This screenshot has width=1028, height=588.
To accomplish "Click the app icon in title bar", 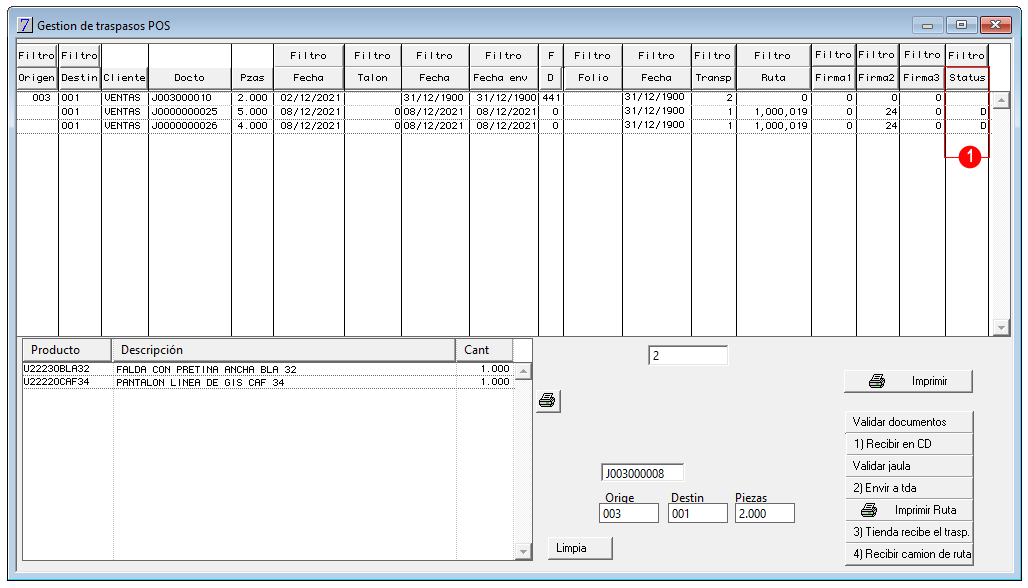I will click(24, 26).
